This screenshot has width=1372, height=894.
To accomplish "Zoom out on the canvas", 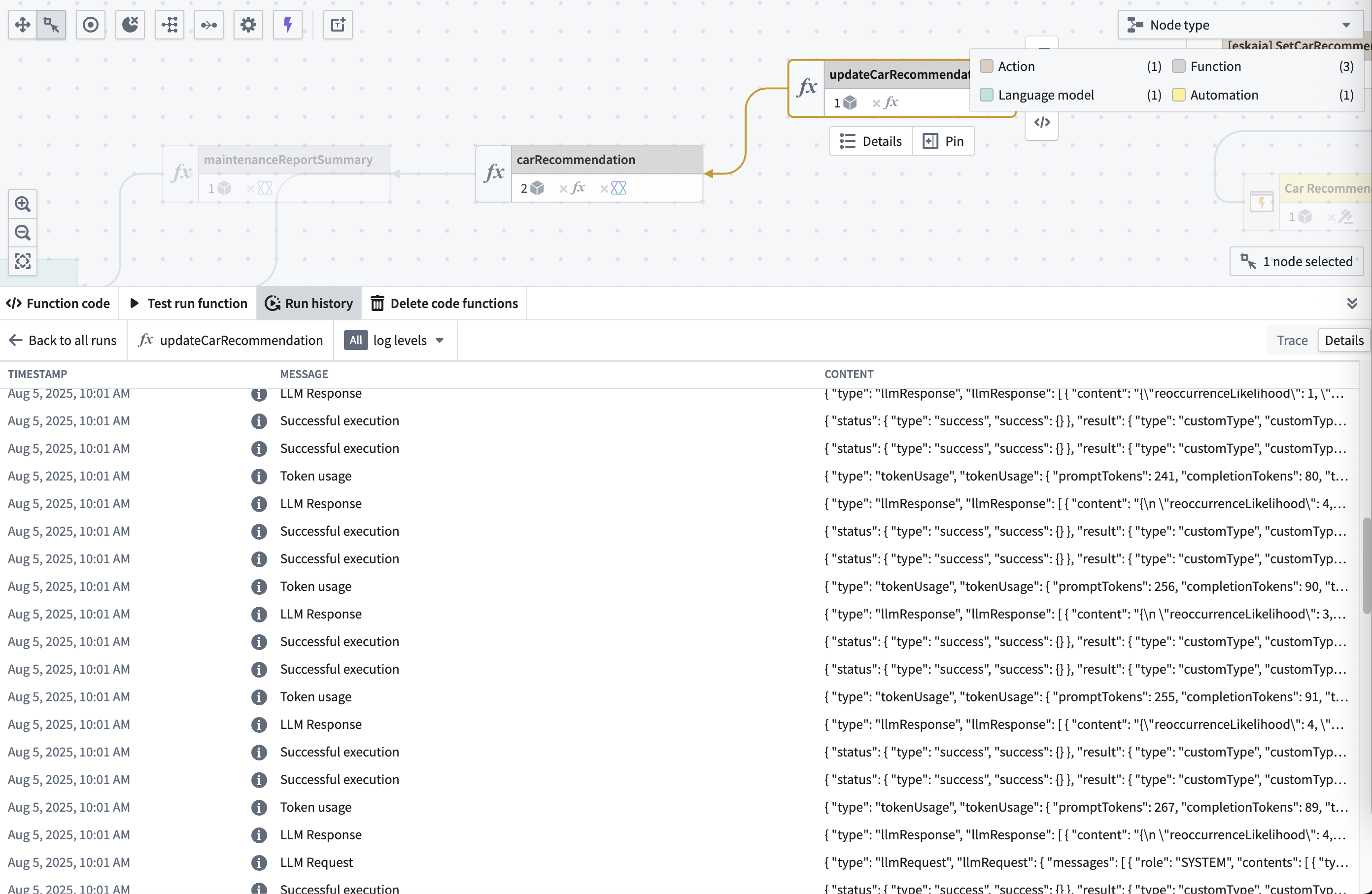I will [x=23, y=233].
